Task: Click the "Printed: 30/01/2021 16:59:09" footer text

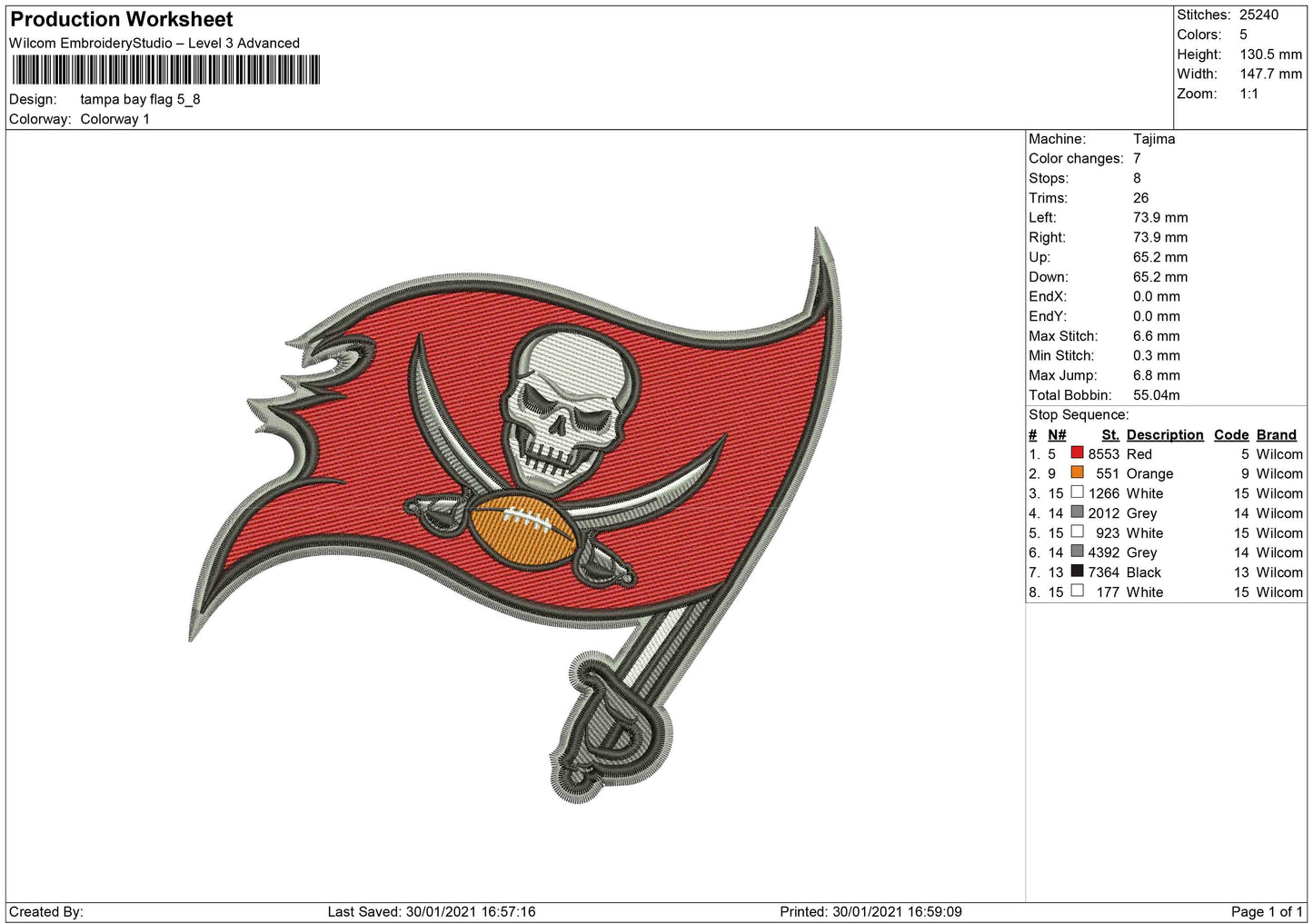Action: click(870, 912)
